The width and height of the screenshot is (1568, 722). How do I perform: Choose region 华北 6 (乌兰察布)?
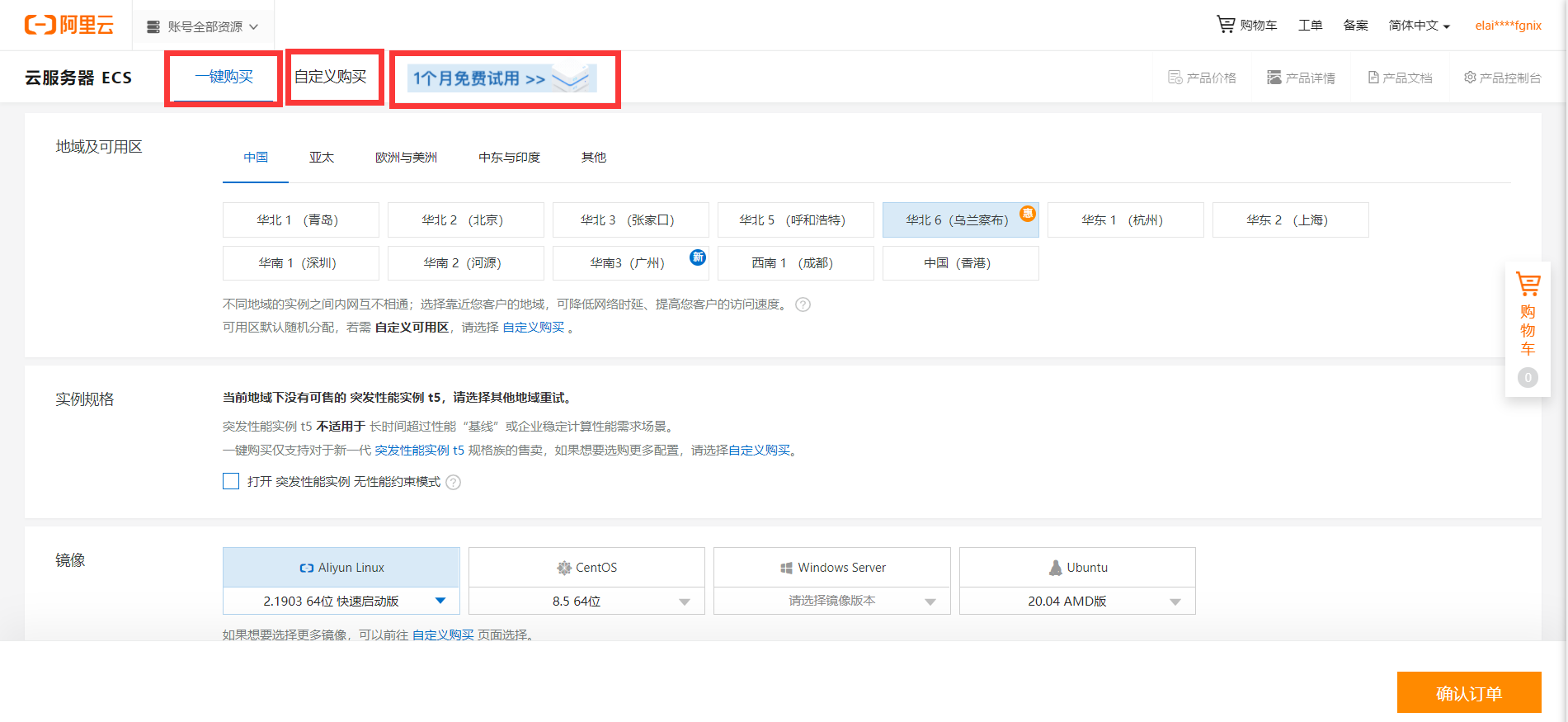pos(961,219)
